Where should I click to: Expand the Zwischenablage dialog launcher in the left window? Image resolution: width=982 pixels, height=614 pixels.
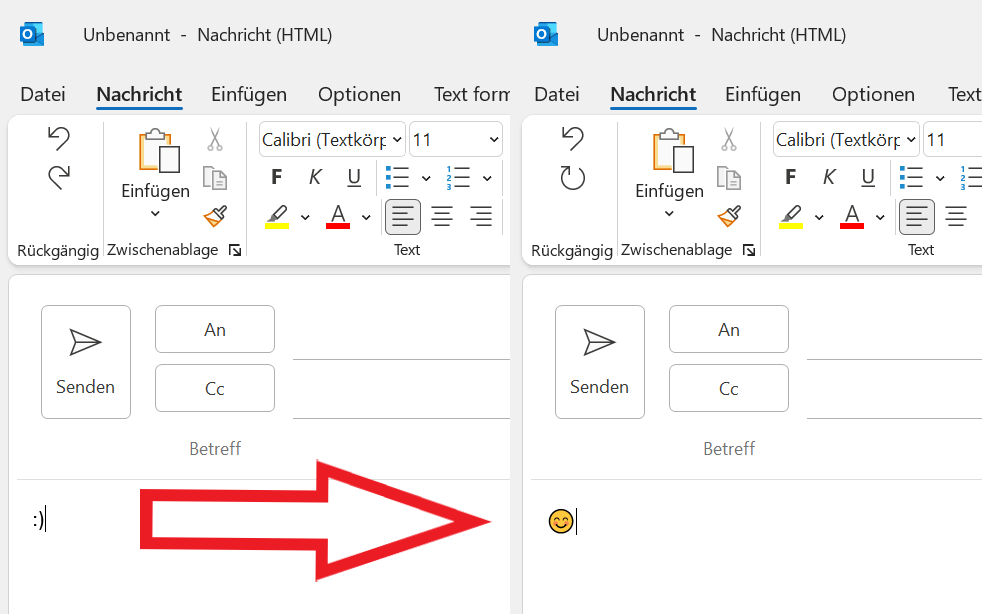[235, 250]
